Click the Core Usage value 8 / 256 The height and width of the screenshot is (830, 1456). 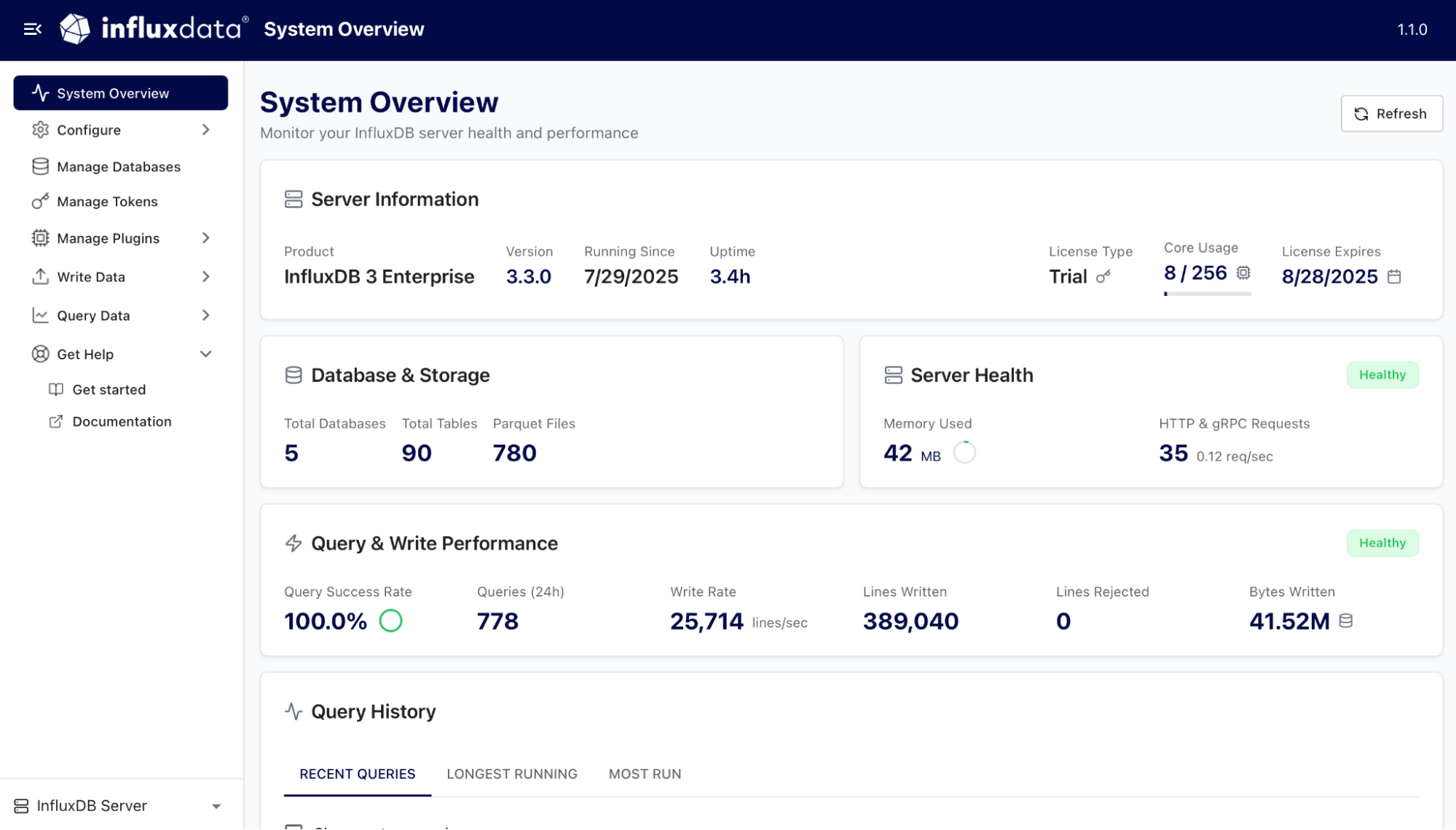point(1195,273)
